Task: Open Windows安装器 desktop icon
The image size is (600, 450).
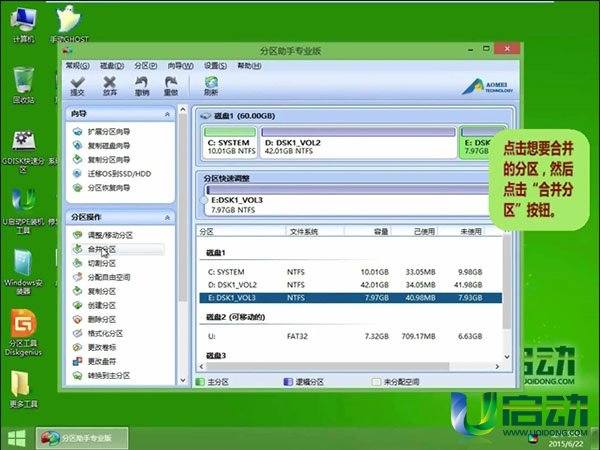Action: pyautogui.click(x=23, y=272)
